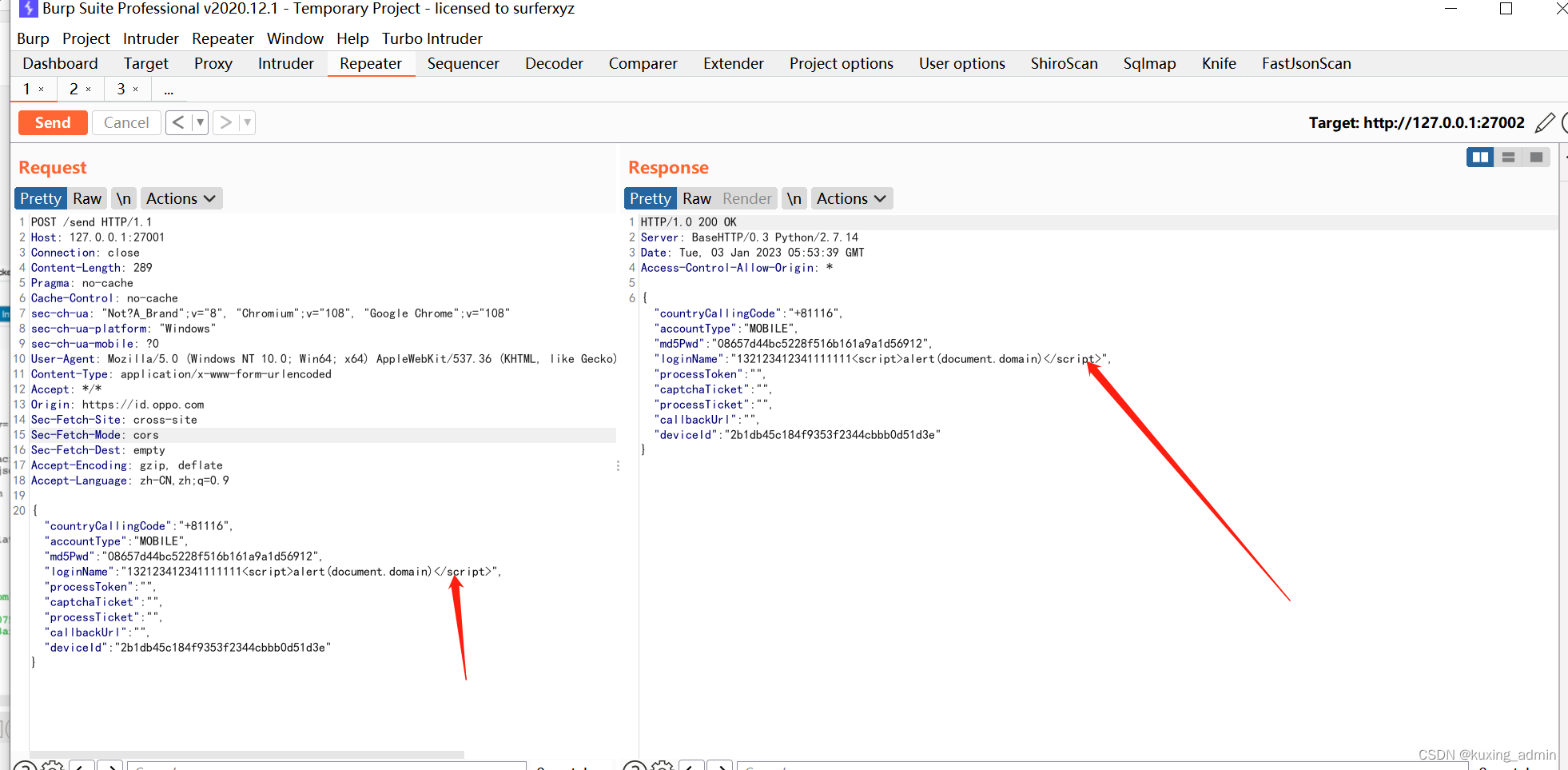Switch to top-bottom stacked layout view
1568x770 pixels.
[x=1508, y=158]
